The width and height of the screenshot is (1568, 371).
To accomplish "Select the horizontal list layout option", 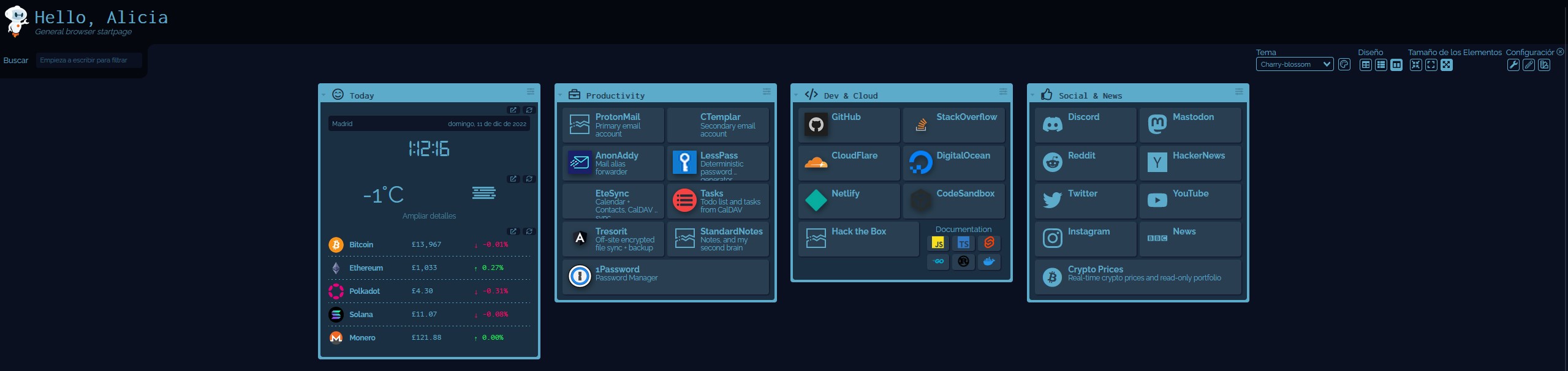I will point(1396,66).
